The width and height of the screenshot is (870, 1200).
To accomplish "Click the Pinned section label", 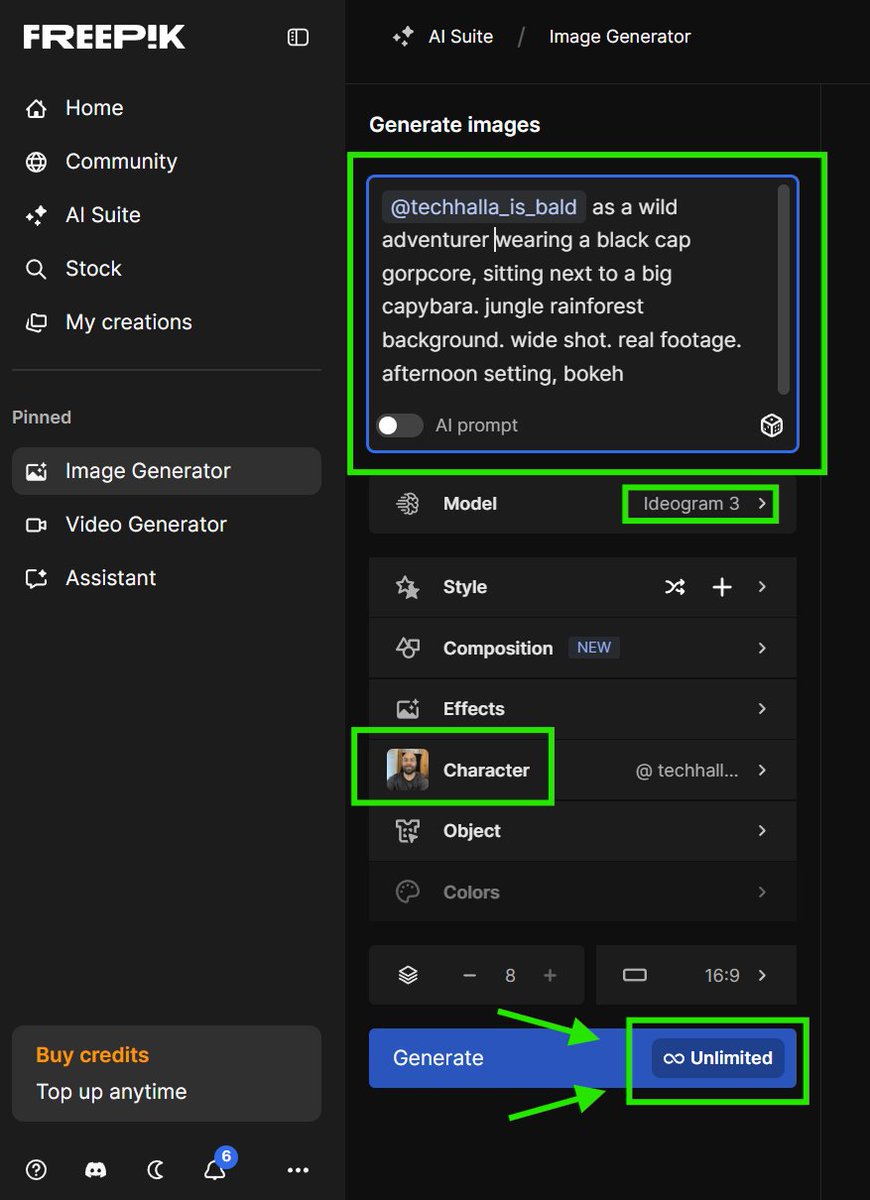I will point(41,418).
